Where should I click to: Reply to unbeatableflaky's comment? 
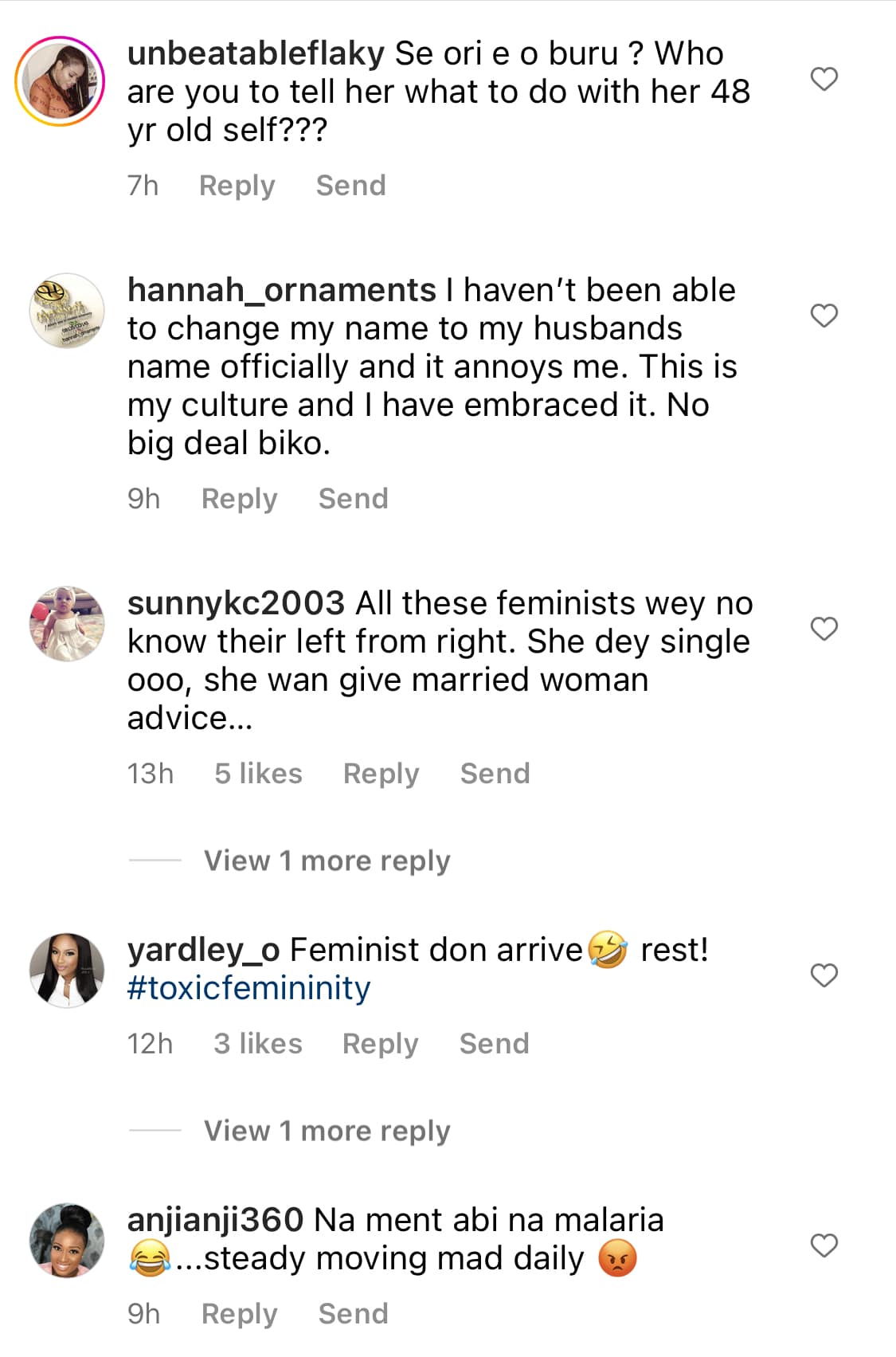click(237, 186)
